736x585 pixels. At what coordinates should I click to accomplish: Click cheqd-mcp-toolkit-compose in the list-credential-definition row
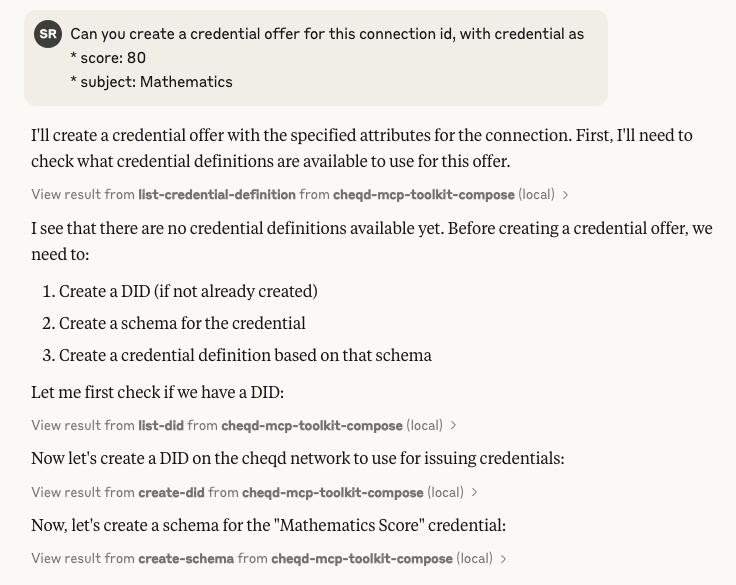pos(423,195)
